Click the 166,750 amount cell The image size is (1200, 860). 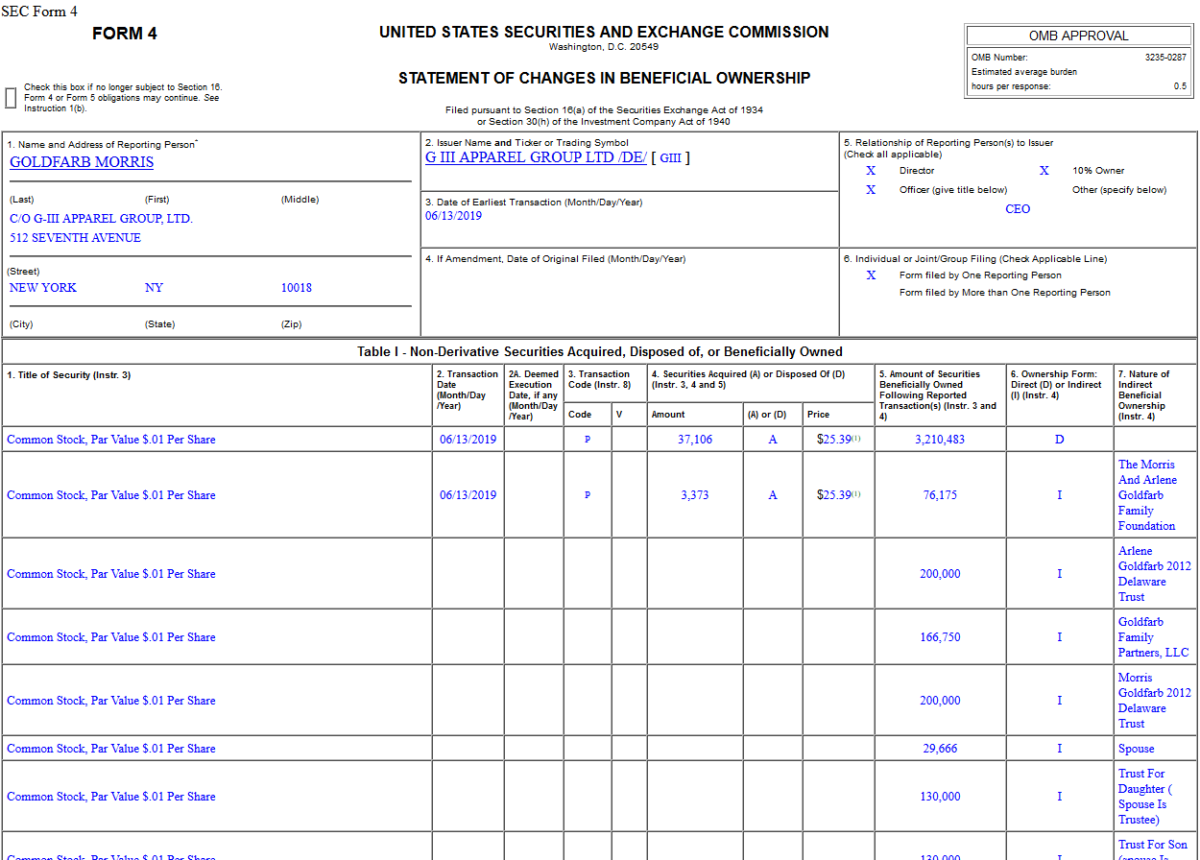point(940,637)
